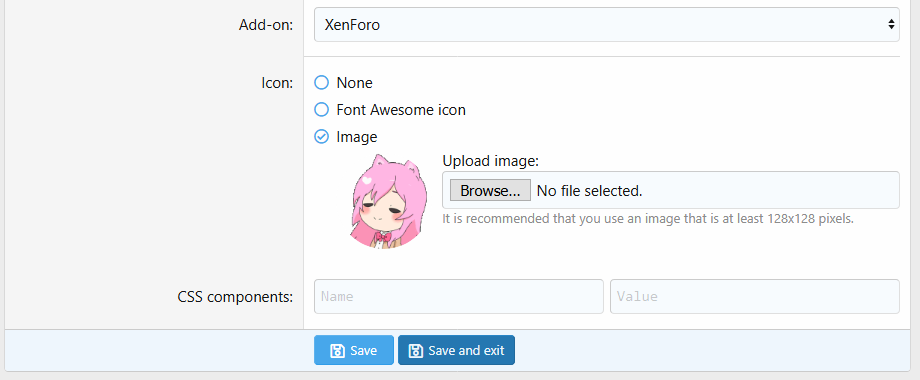Click the "Upload image:" label

pos(491,161)
